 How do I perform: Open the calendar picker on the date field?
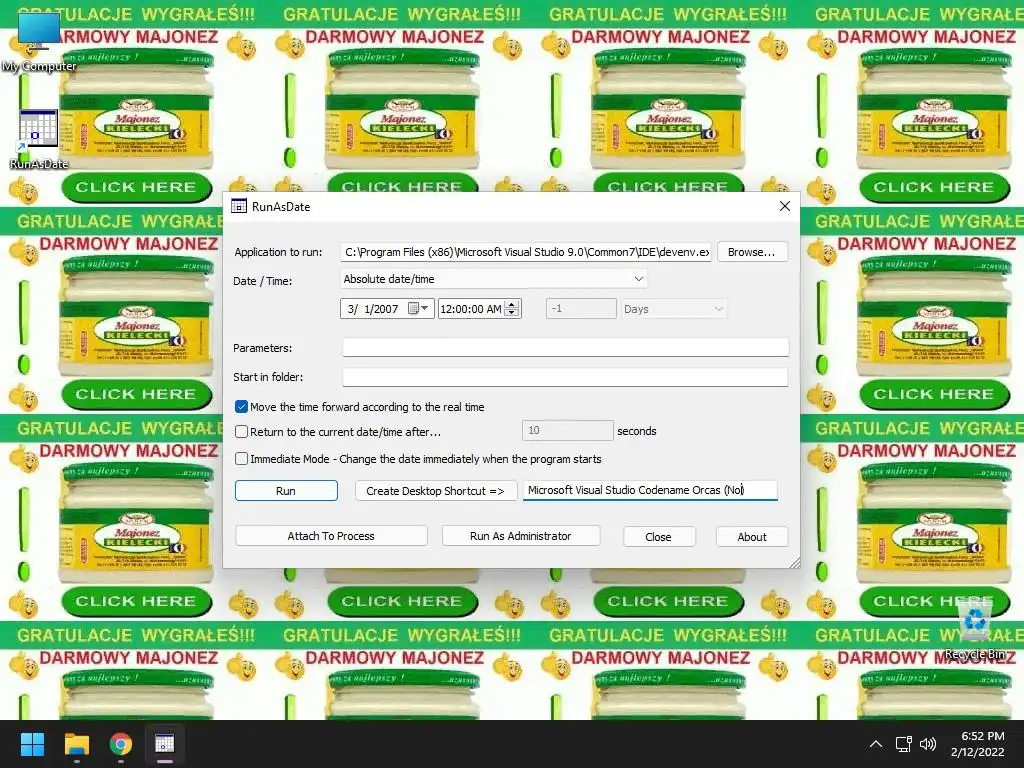click(x=418, y=309)
